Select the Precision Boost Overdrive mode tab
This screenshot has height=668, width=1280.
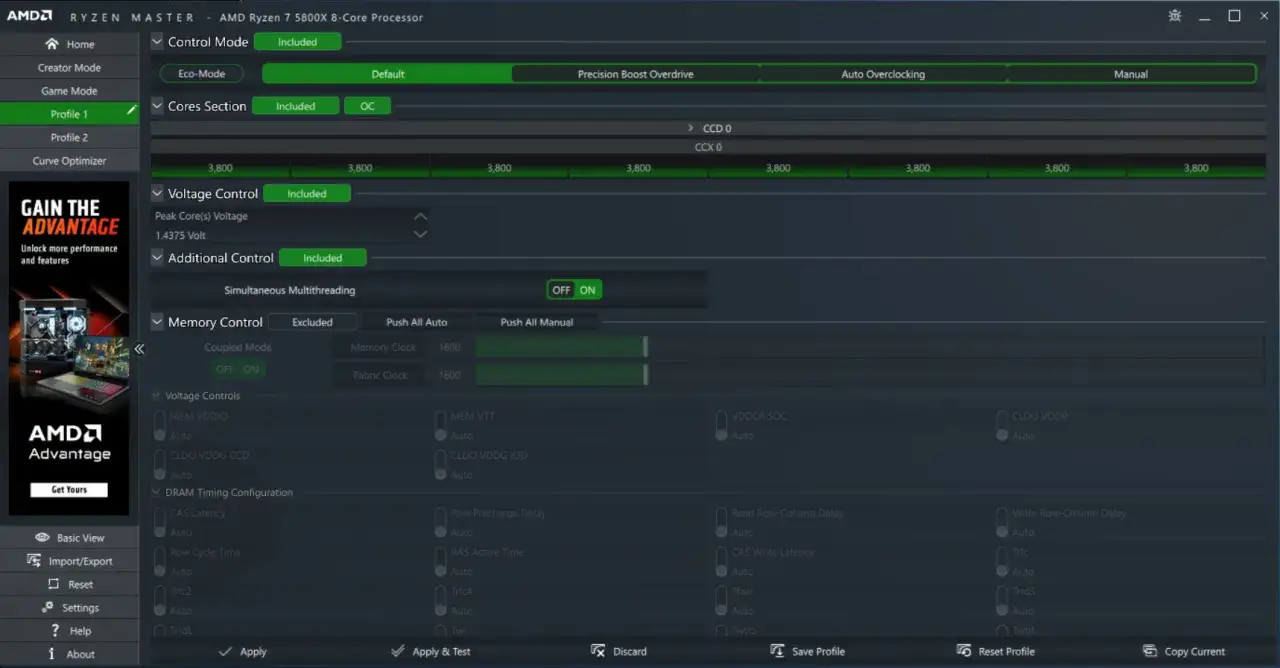tap(636, 74)
